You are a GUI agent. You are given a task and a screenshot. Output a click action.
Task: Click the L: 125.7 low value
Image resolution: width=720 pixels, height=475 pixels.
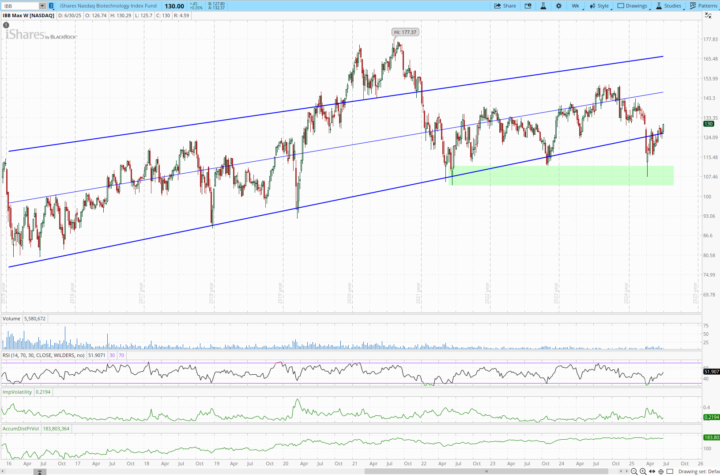(x=143, y=16)
